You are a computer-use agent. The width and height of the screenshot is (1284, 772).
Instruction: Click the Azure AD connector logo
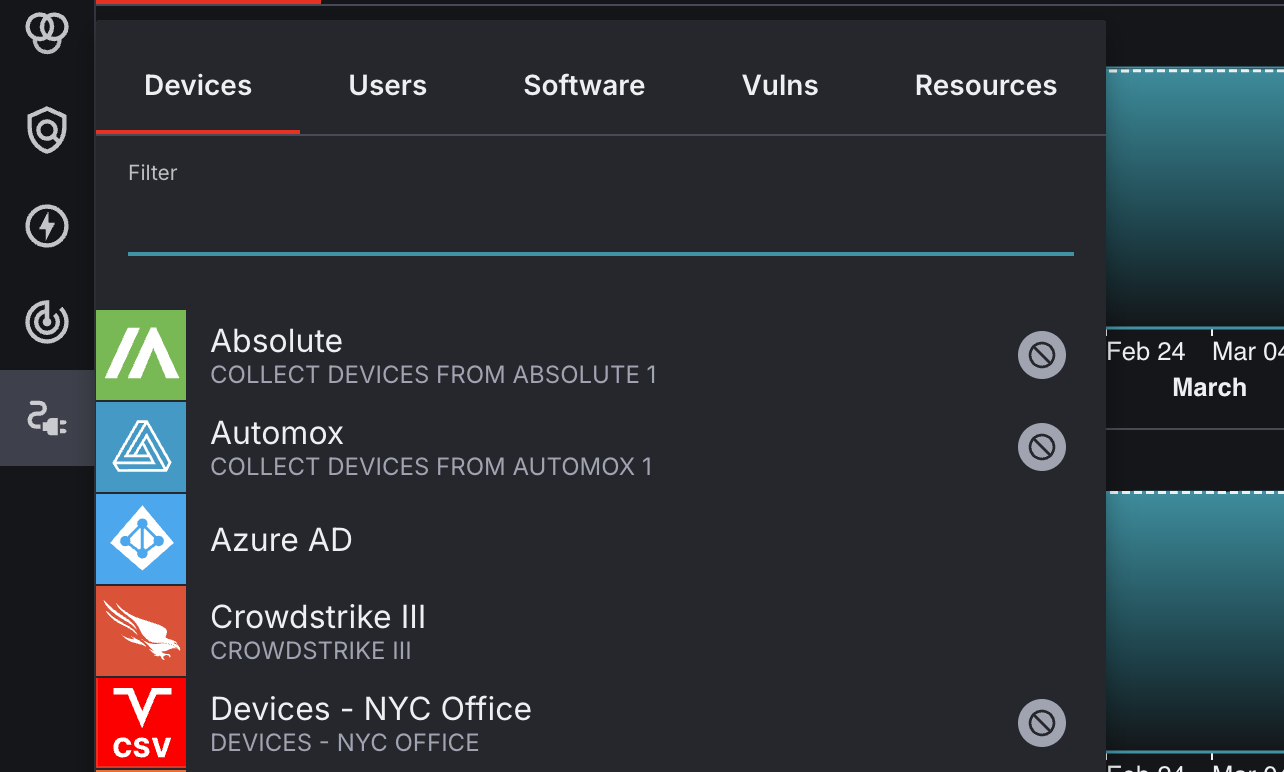pyautogui.click(x=141, y=539)
